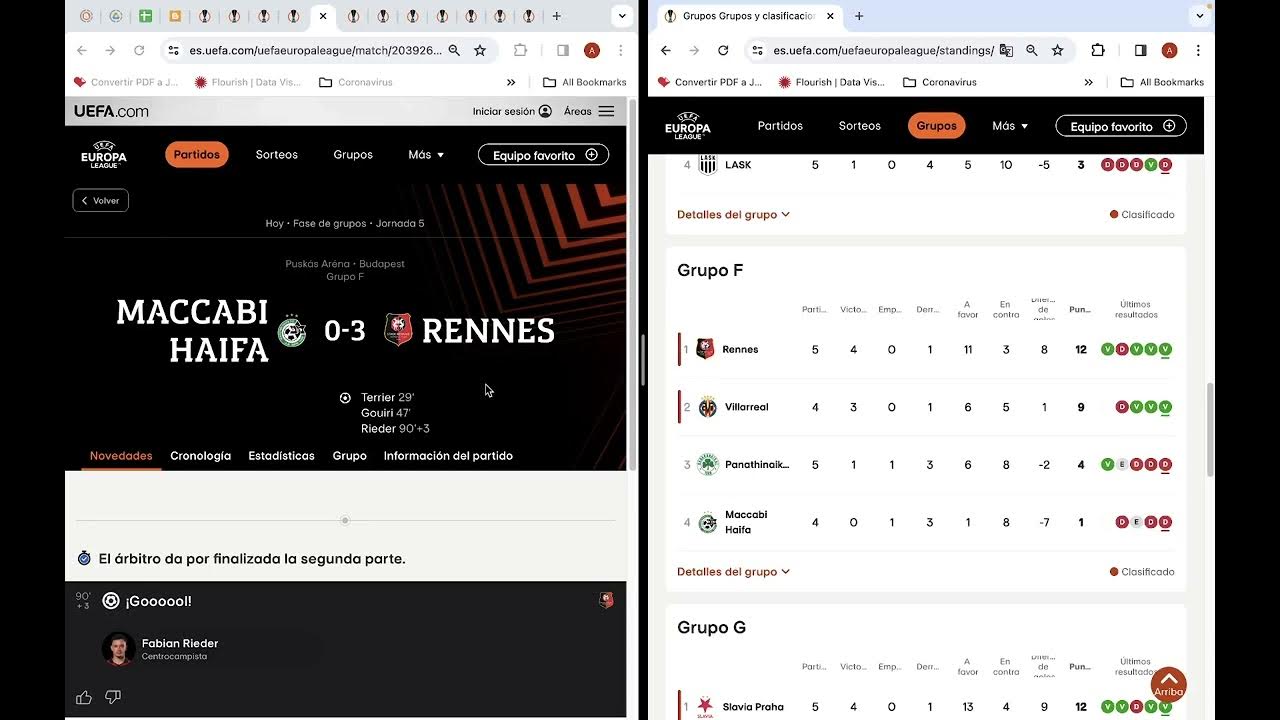Close the active tab in left window
Screen dimensions: 1280x720
(x=323, y=16)
